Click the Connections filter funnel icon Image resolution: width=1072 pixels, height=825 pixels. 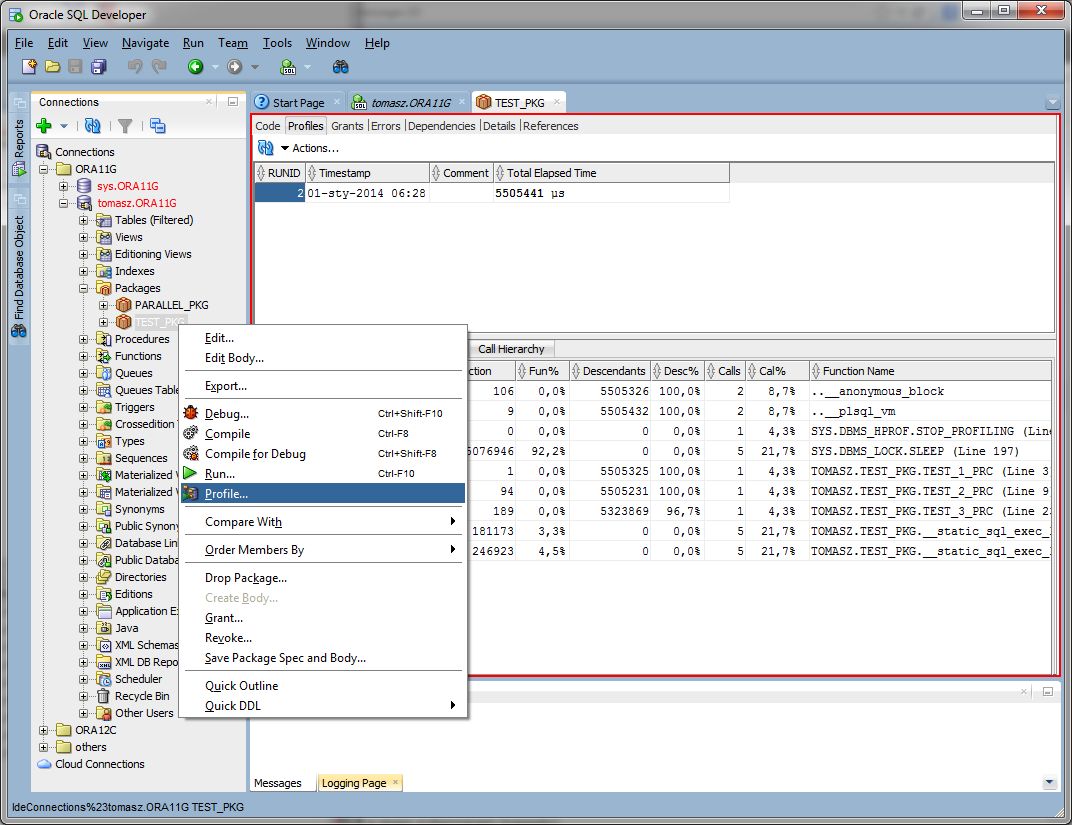[x=125, y=126]
